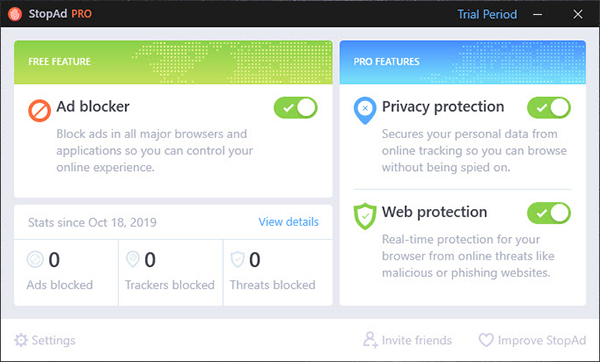Screen dimensions: 600x362
Task: Click the blue Privacy protection pin icon
Action: pos(365,110)
